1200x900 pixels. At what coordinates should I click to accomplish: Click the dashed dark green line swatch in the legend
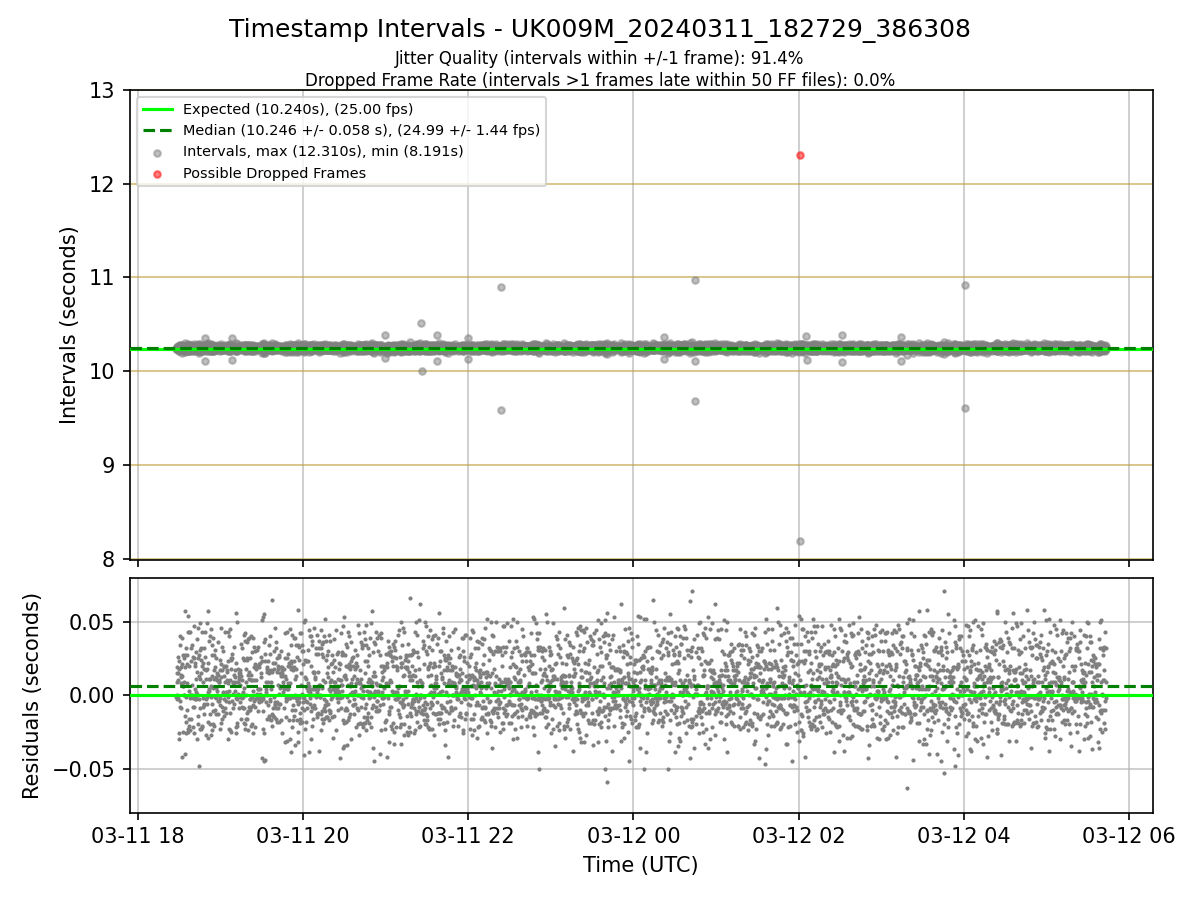(x=158, y=130)
